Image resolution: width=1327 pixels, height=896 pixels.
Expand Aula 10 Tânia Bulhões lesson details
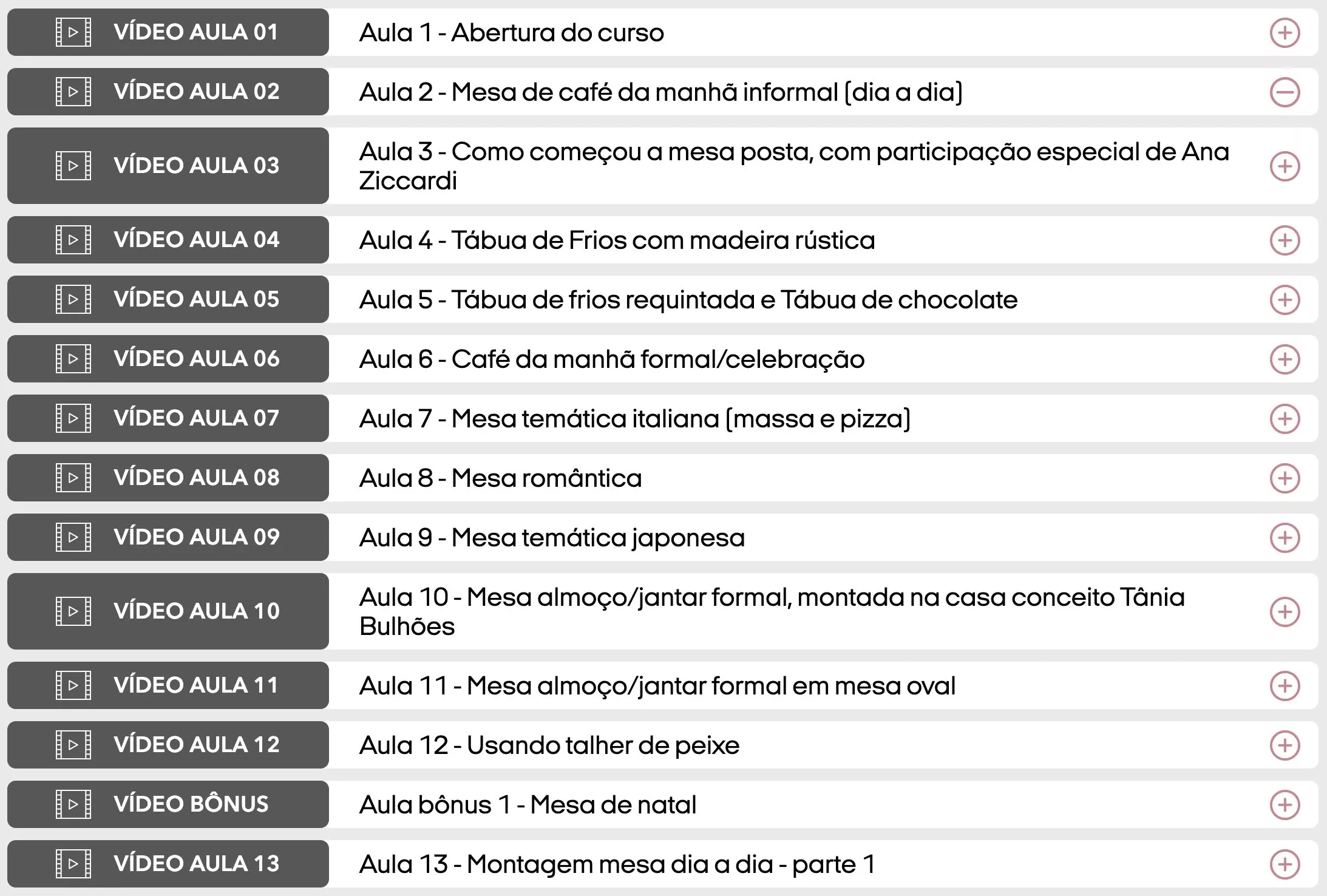(1285, 612)
